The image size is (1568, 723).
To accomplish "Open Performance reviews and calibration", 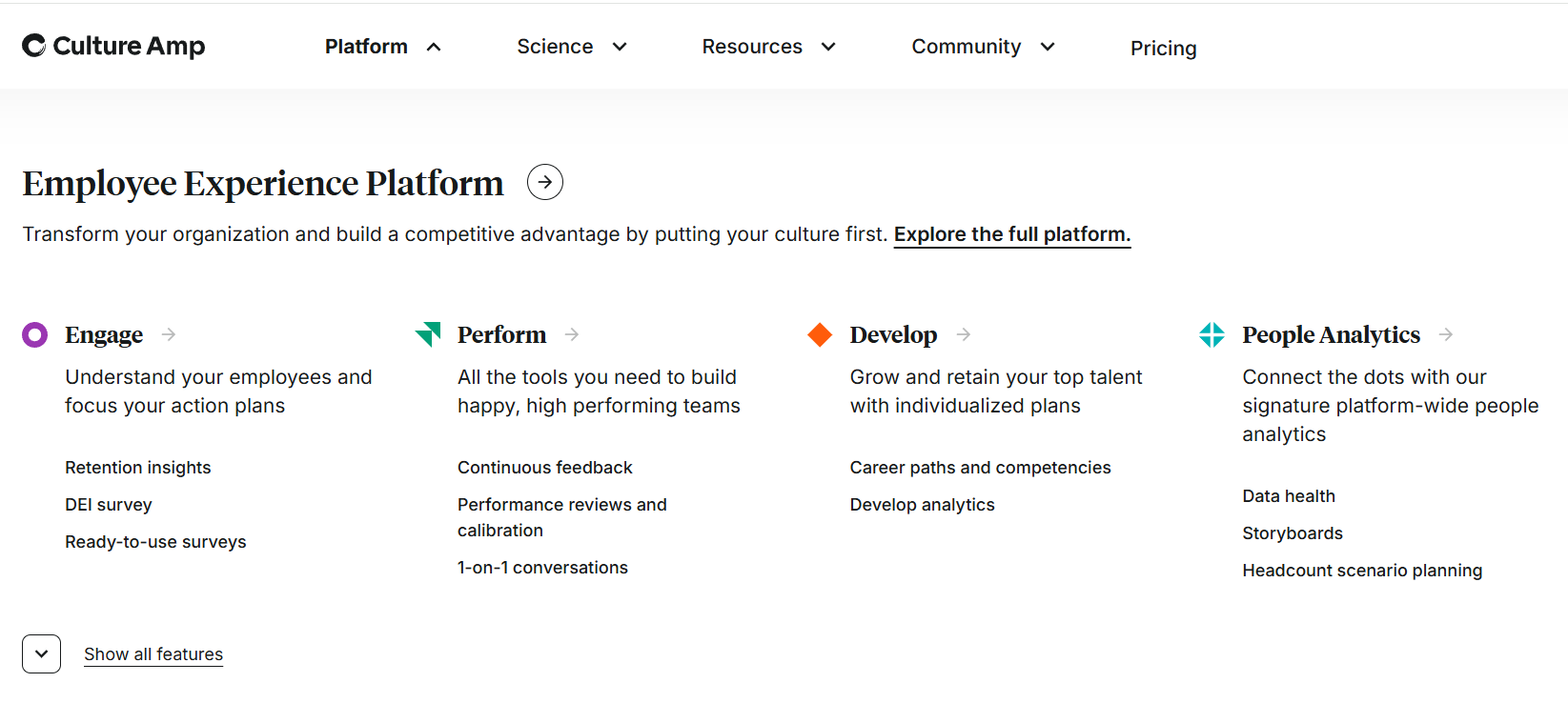I will pyautogui.click(x=562, y=517).
